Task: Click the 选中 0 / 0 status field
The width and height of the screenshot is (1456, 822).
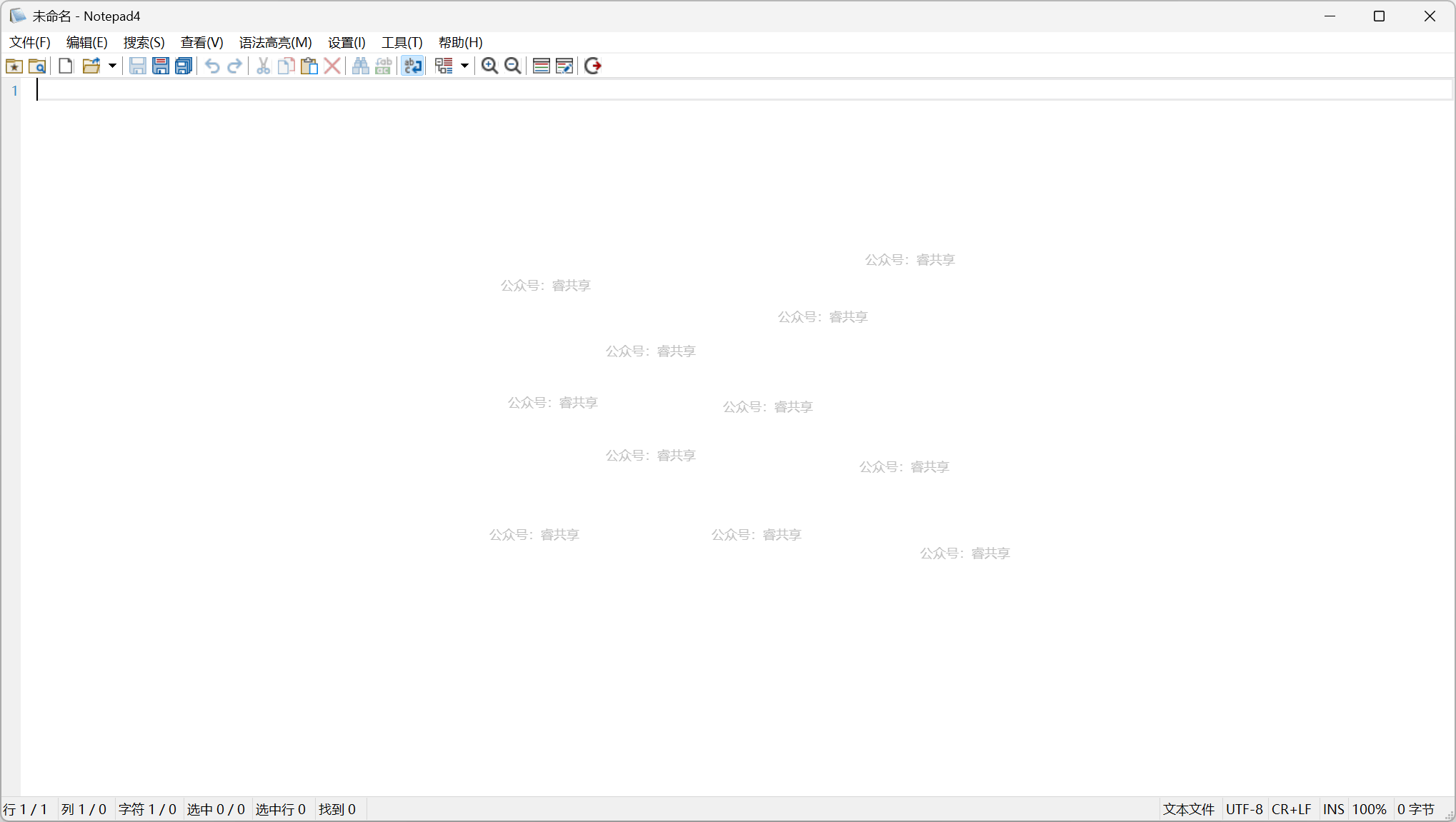Action: 216,809
